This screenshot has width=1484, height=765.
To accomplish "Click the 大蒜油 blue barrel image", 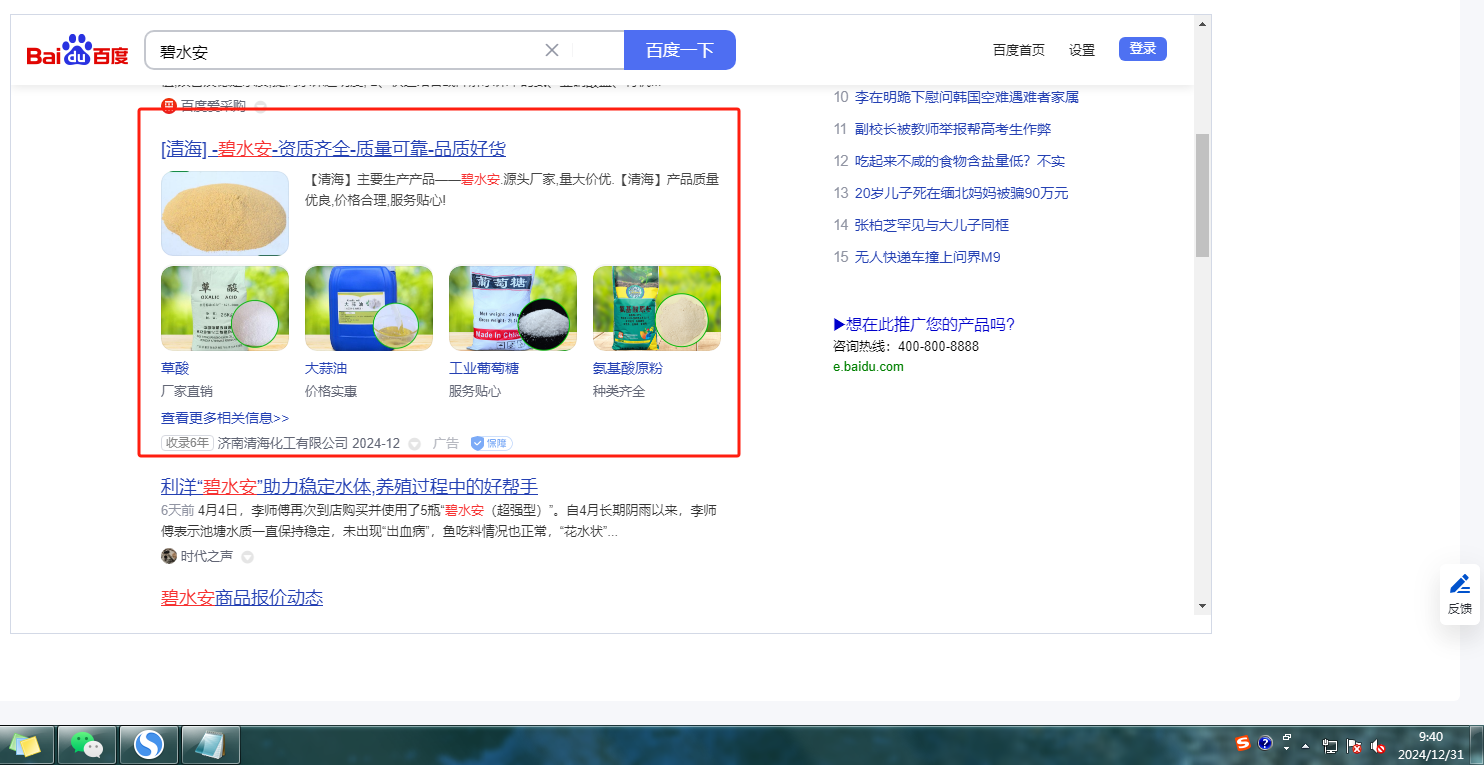I will tap(369, 308).
